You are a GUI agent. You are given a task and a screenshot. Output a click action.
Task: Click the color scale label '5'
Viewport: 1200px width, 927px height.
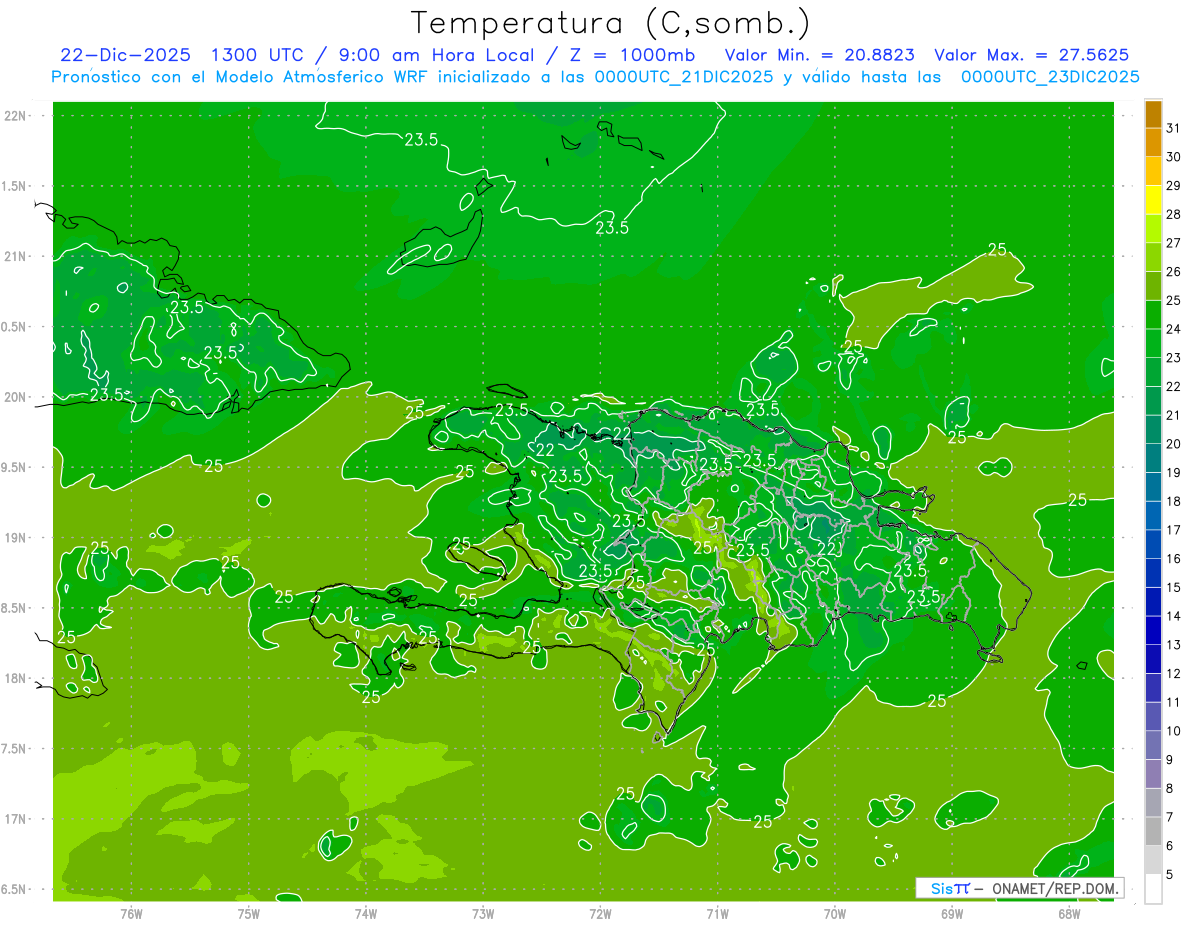tap(1170, 875)
